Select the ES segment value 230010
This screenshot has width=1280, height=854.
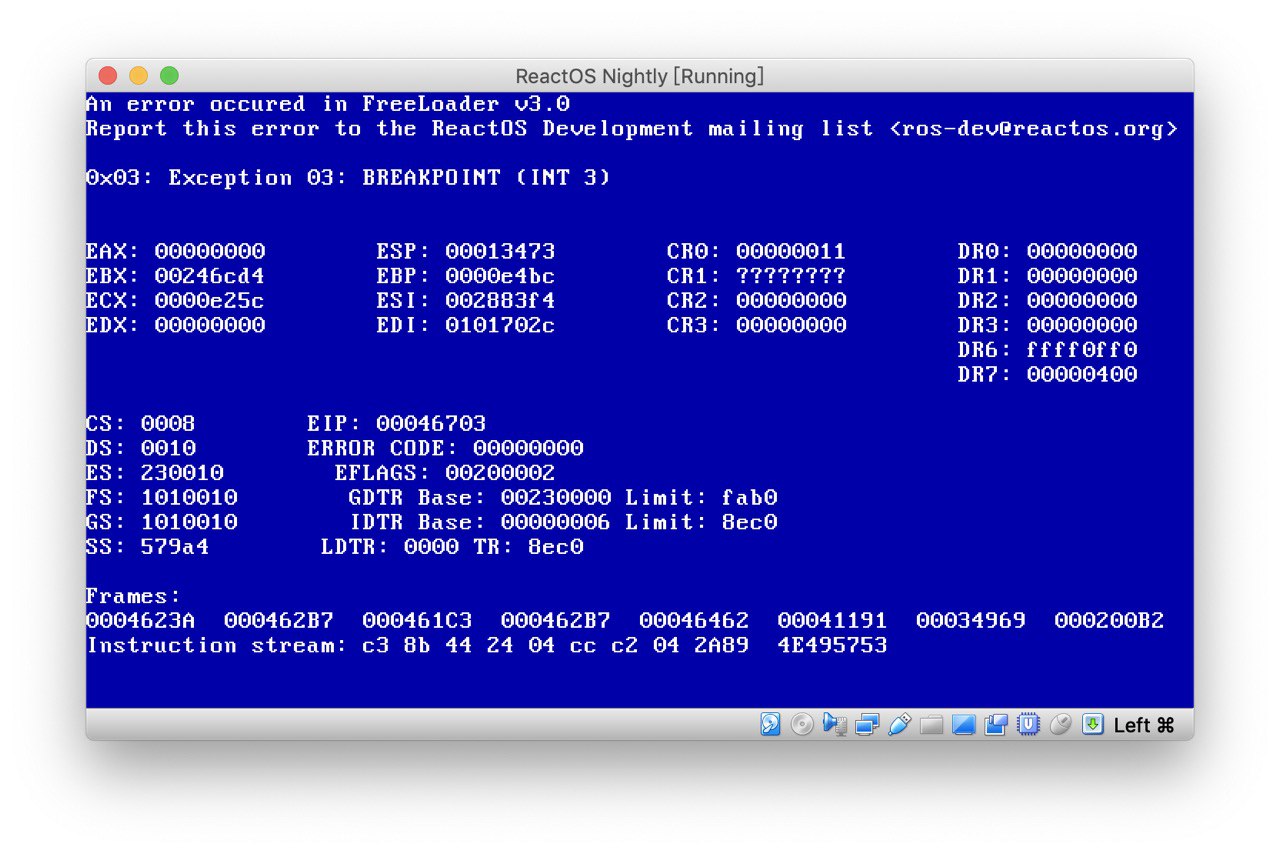point(182,472)
